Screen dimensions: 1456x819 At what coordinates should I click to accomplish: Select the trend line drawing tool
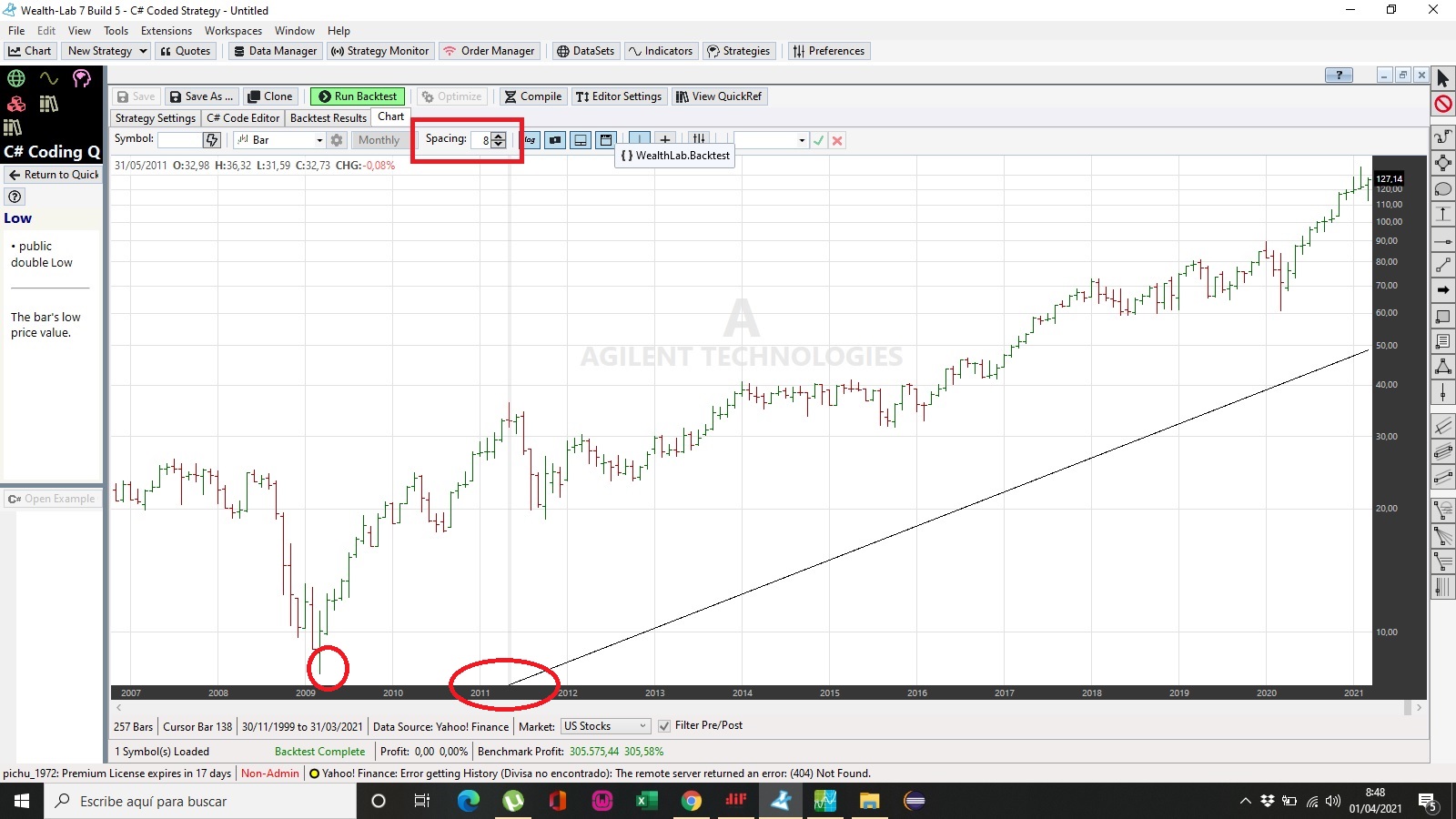[1442, 266]
